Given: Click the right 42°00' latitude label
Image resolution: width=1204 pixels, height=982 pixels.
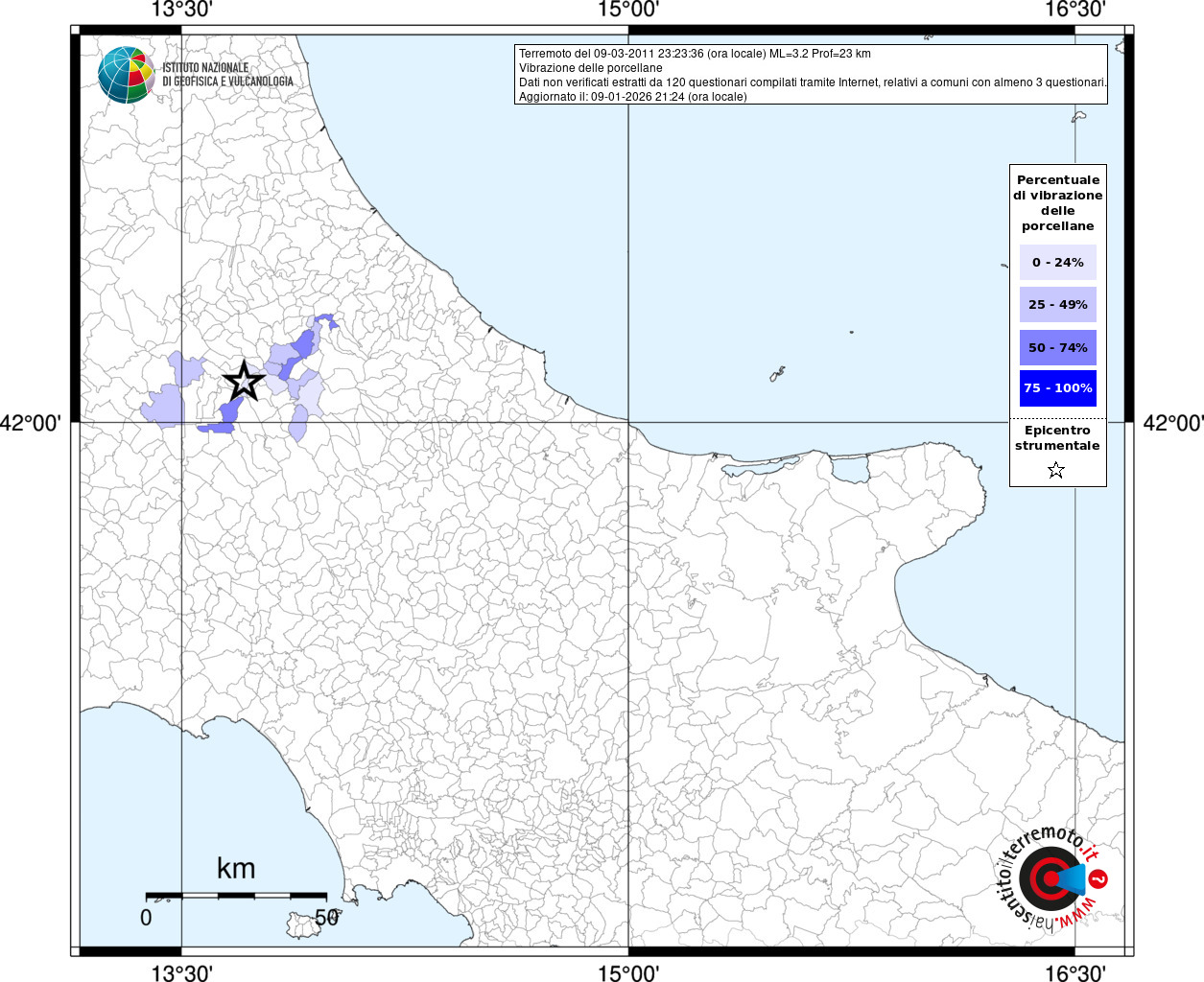Looking at the screenshot, I should tap(1173, 422).
